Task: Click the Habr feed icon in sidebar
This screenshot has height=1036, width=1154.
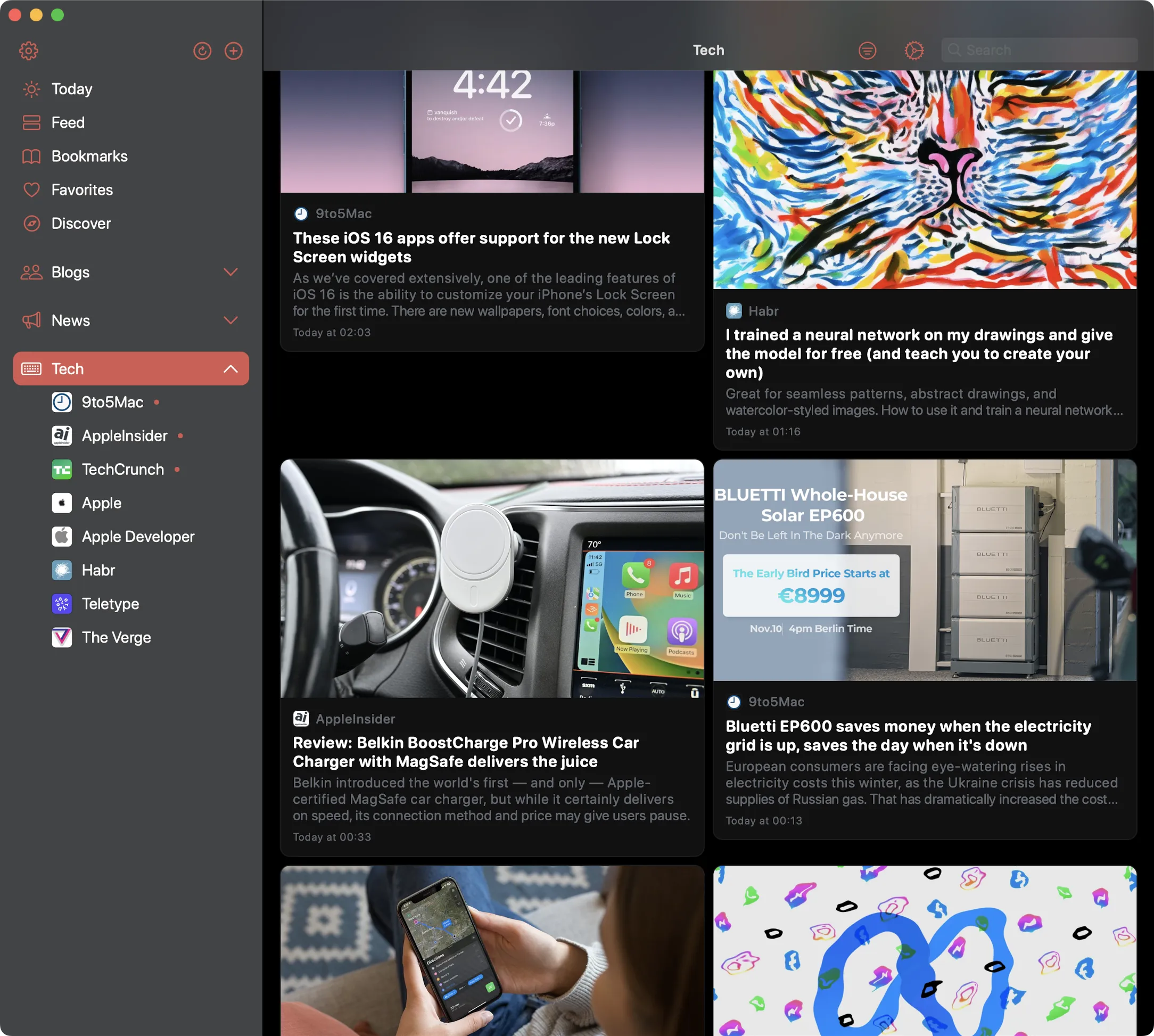Action: (x=62, y=570)
